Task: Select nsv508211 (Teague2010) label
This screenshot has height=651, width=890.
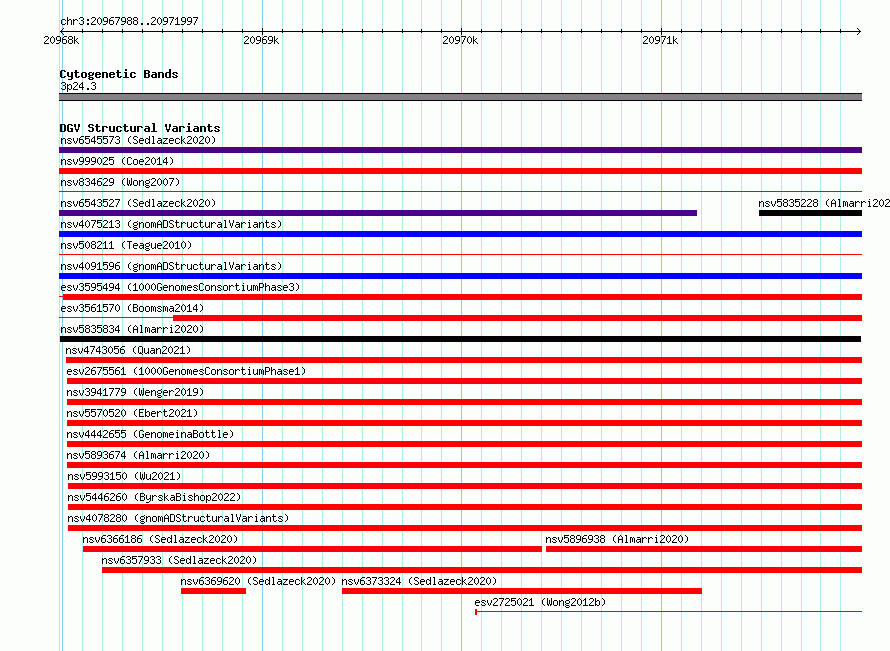Action: 126,245
